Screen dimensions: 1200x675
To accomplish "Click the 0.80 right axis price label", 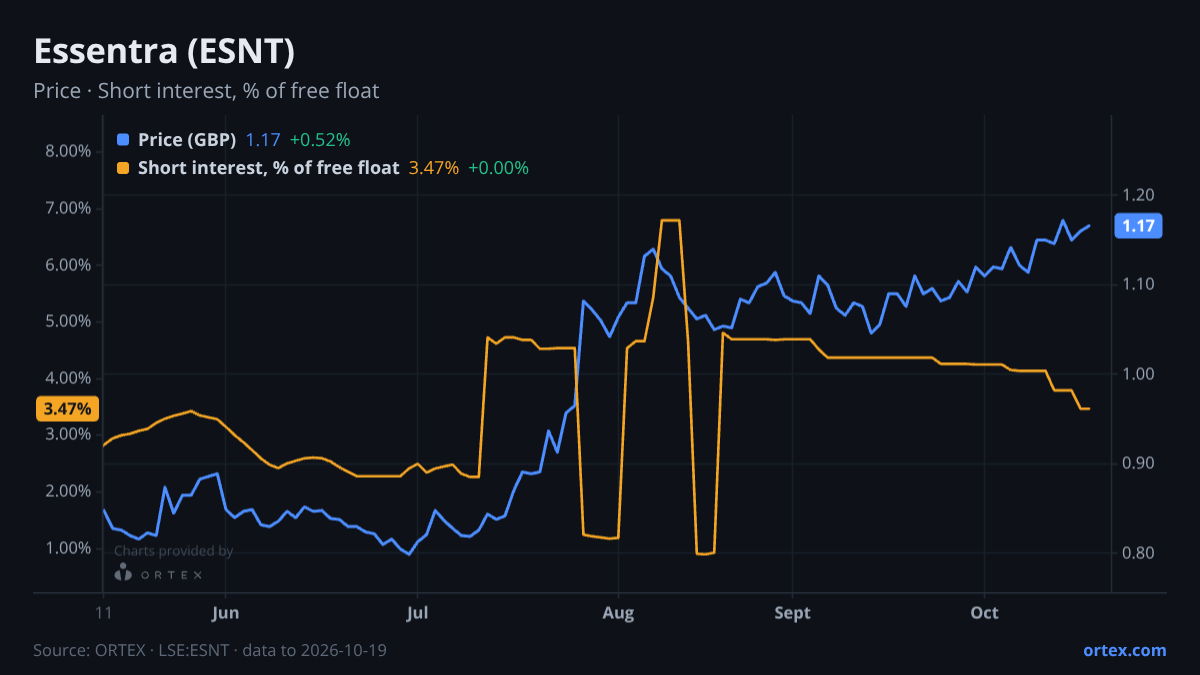I will pyautogui.click(x=1138, y=553).
